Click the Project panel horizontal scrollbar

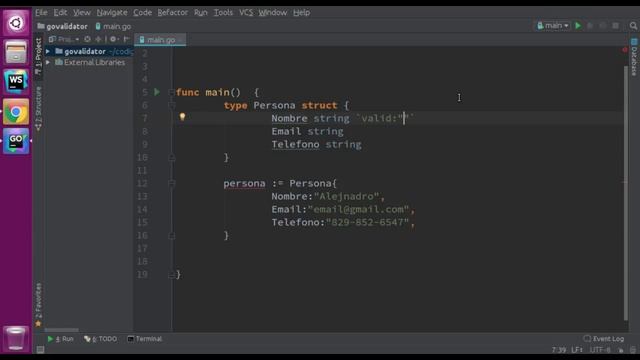click(x=62, y=330)
